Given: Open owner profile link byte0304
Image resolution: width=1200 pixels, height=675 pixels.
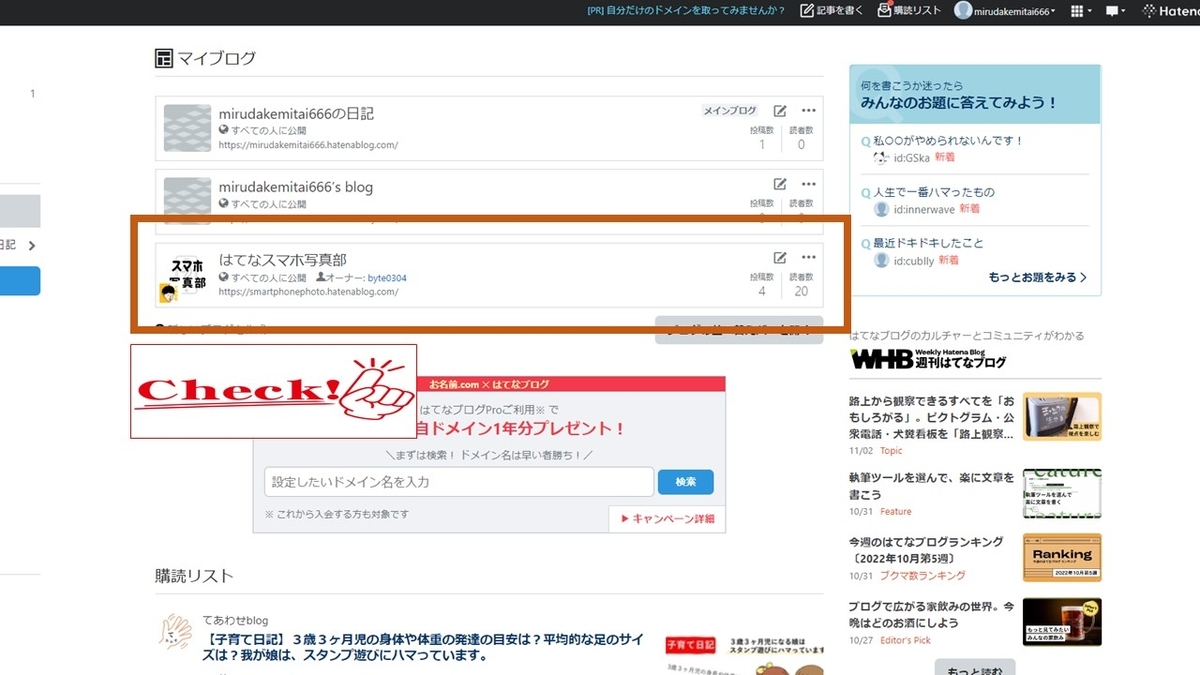Looking at the screenshot, I should (x=387, y=278).
